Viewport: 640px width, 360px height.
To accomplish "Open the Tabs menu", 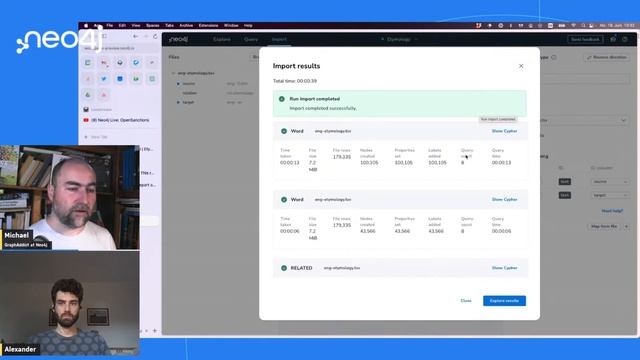I will [x=169, y=25].
